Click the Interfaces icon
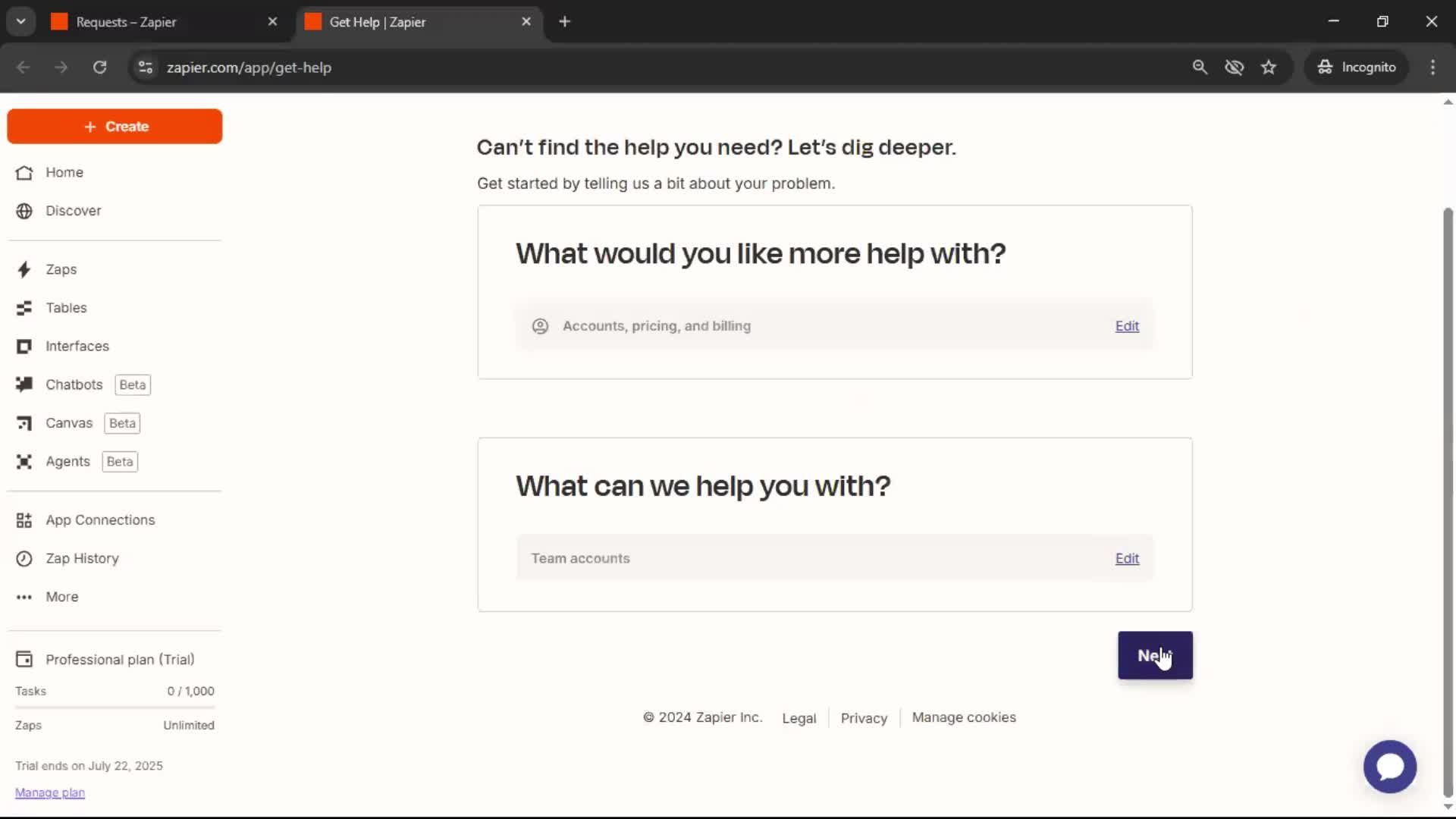 (24, 347)
